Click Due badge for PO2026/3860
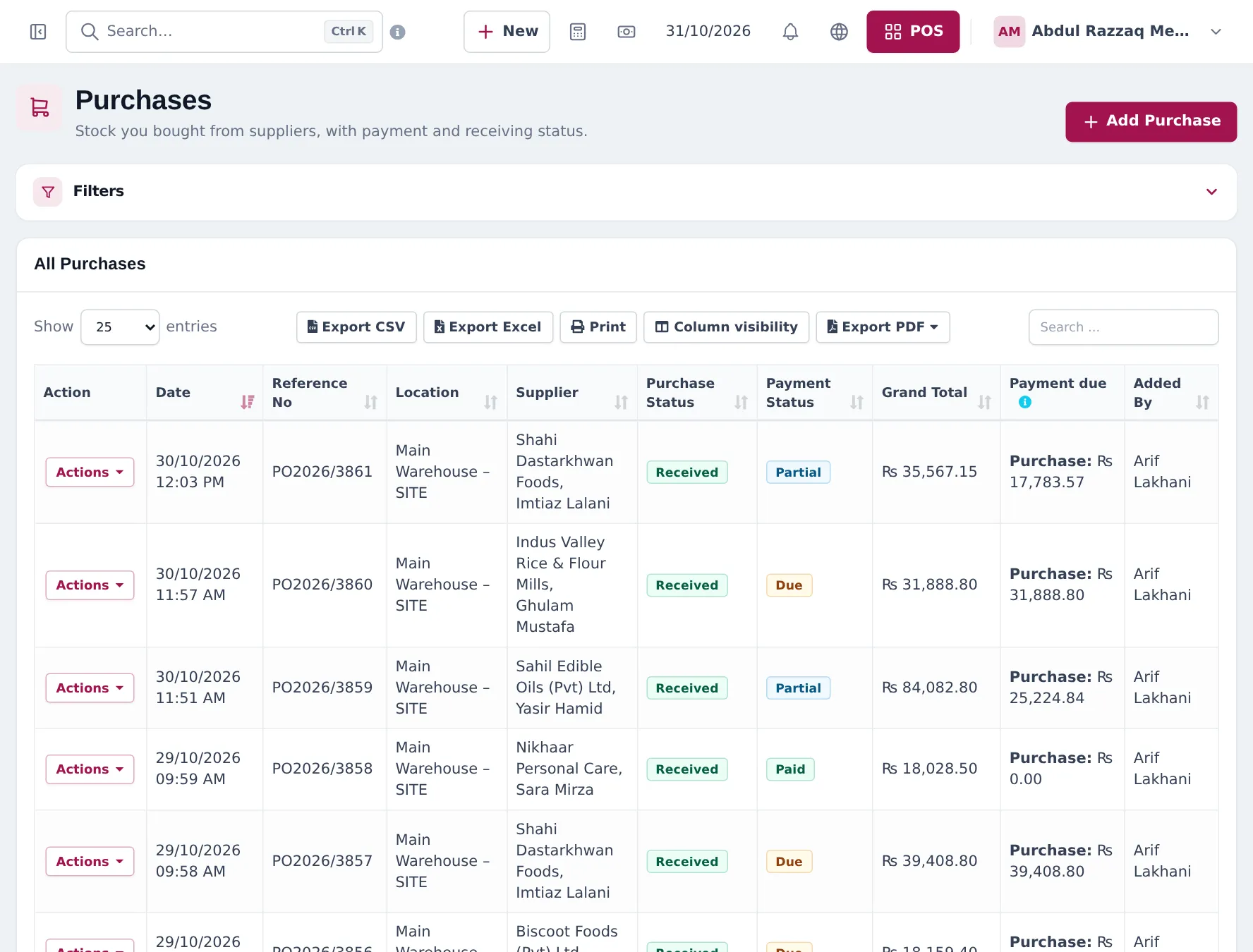The width and height of the screenshot is (1253, 952). pyautogui.click(x=789, y=585)
